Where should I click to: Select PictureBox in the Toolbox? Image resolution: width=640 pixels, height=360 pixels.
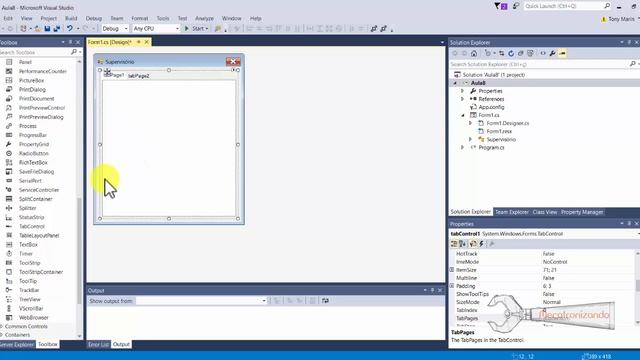tap(31, 80)
